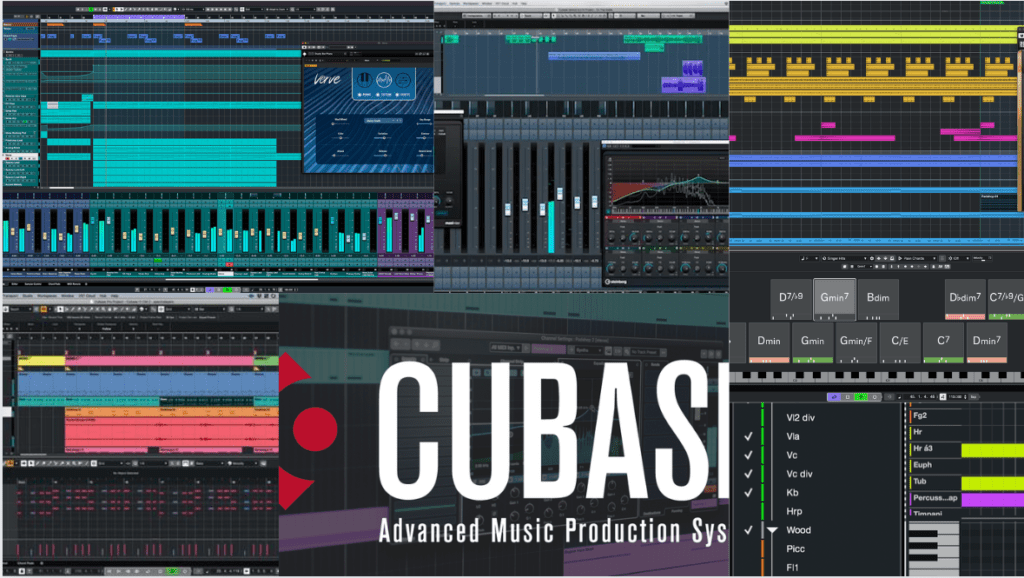This screenshot has width=1024, height=578.
Task: Select the Hr á3 track label
Action: tap(922, 449)
